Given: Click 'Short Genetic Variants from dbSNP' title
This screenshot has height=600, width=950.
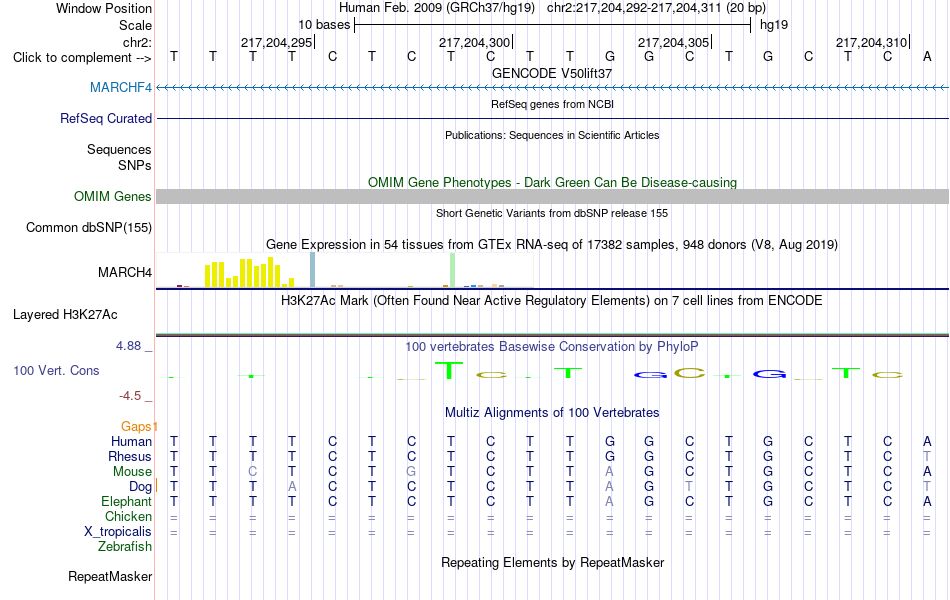Looking at the screenshot, I should point(552,213).
